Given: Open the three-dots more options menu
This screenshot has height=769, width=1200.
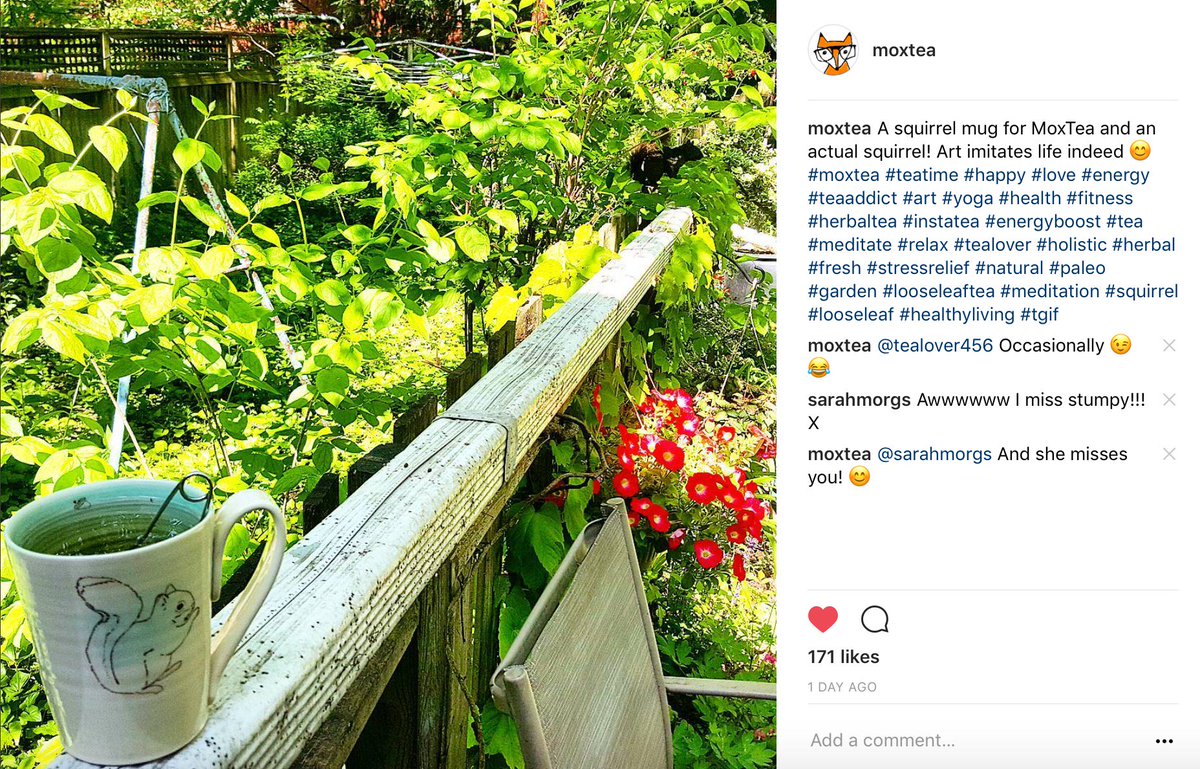Looking at the screenshot, I should click(1164, 741).
